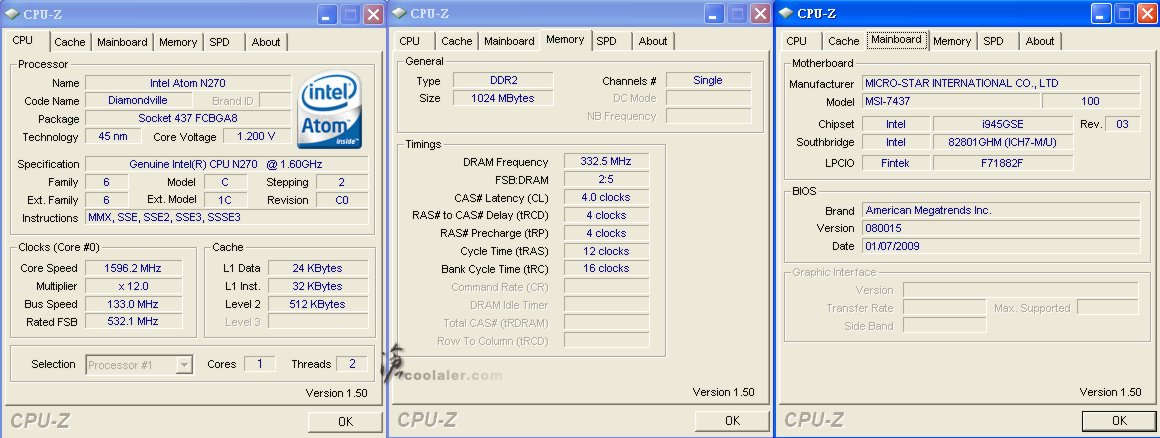Click the 2:5 FSB:DRAM value
The width and height of the screenshot is (1160, 438).
point(606,179)
